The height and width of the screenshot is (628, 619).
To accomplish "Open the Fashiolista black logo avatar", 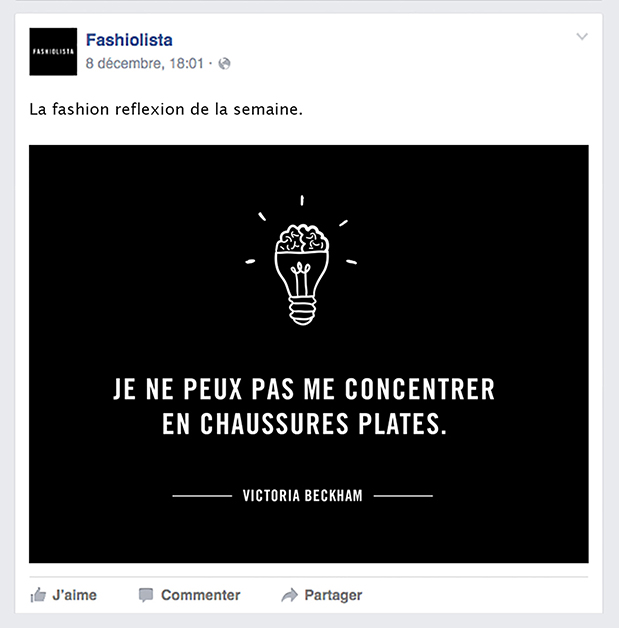I will [53, 52].
